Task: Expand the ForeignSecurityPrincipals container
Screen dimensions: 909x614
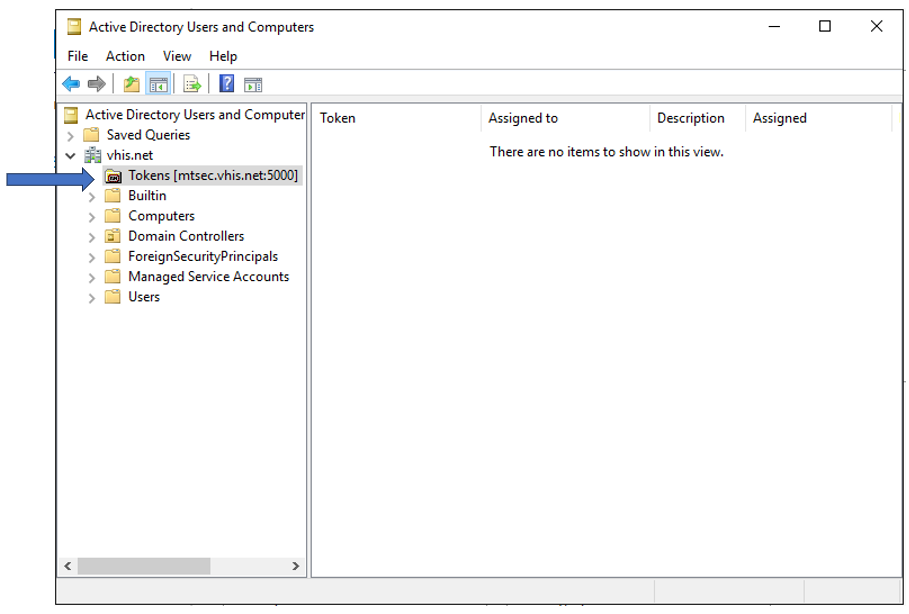Action: tap(92, 258)
